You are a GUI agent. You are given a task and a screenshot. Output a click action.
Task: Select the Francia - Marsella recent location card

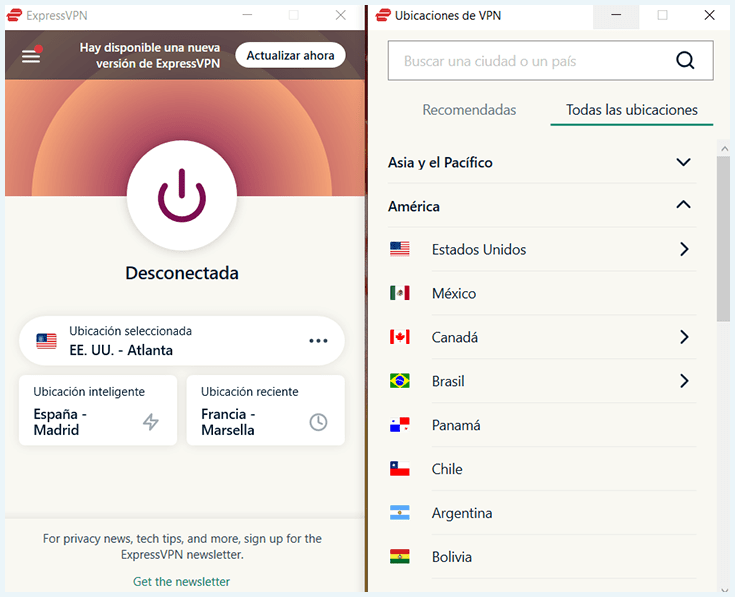tap(265, 410)
